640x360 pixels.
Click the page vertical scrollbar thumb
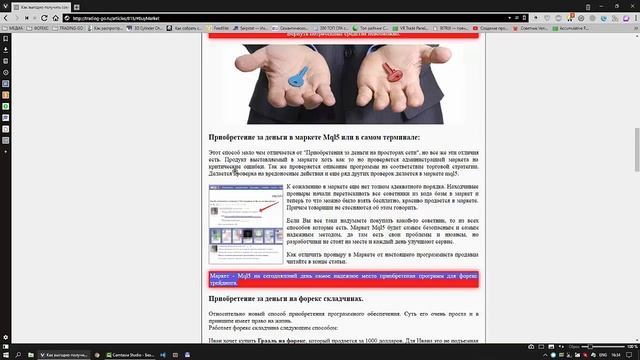coord(637,149)
